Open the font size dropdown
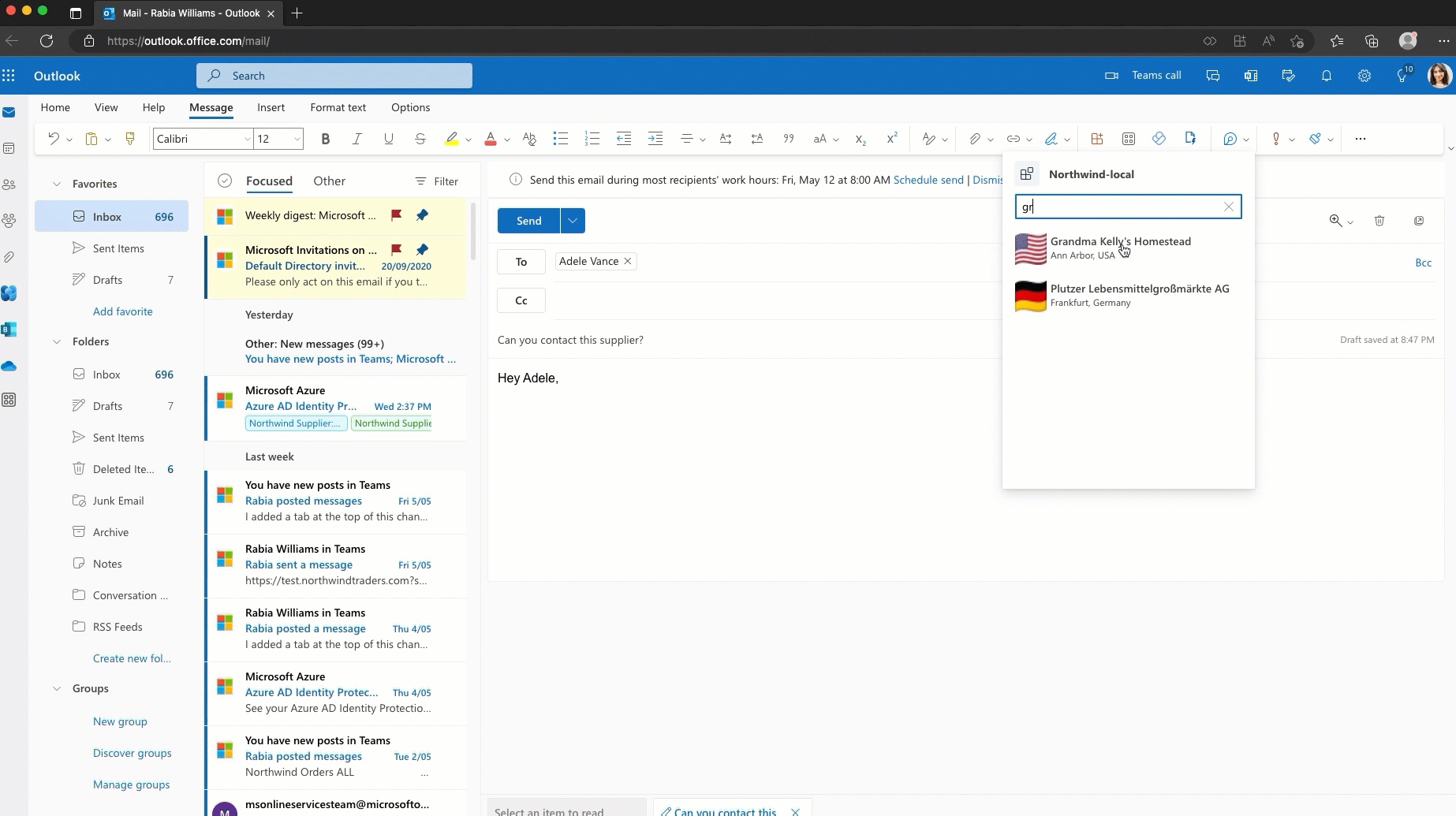1456x816 pixels. coord(297,139)
